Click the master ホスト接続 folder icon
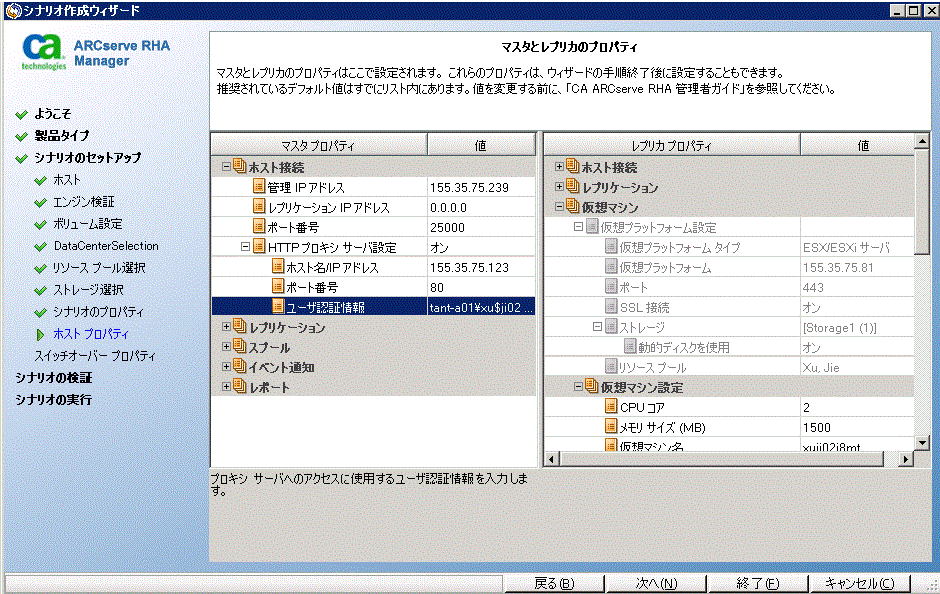Viewport: 940px width, 594px height. (239, 166)
